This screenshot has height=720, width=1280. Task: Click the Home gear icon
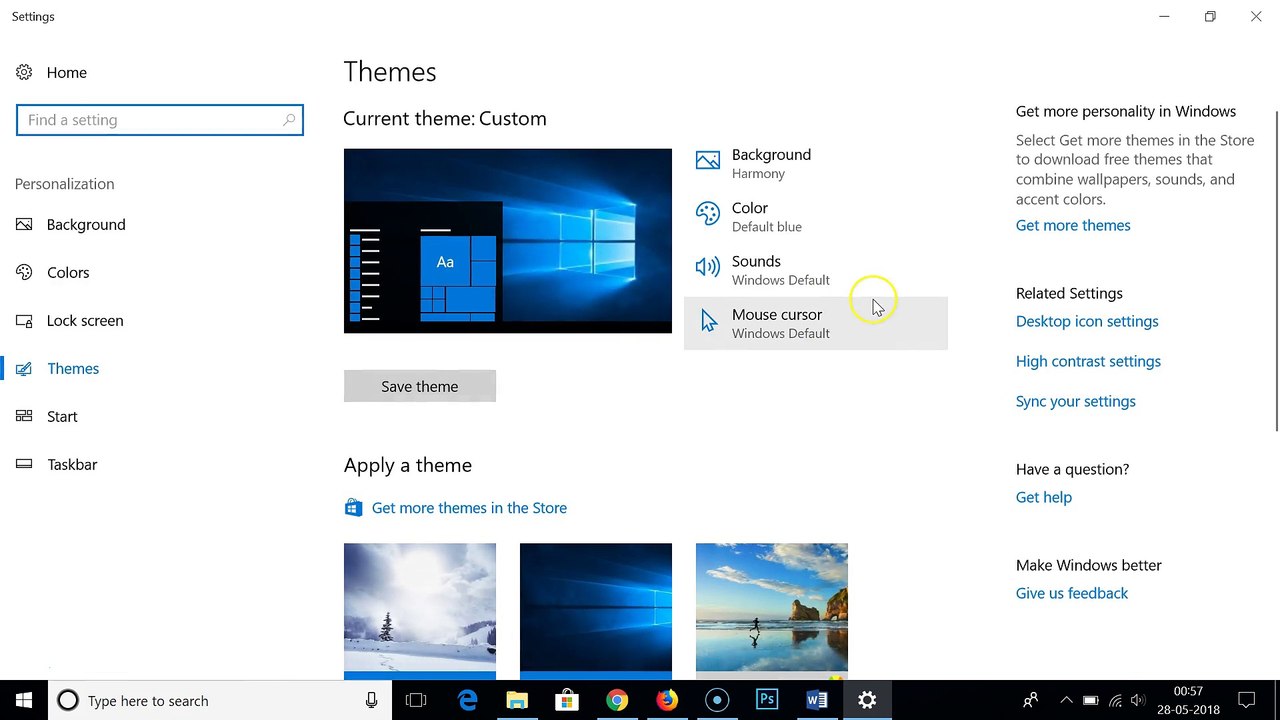point(24,72)
